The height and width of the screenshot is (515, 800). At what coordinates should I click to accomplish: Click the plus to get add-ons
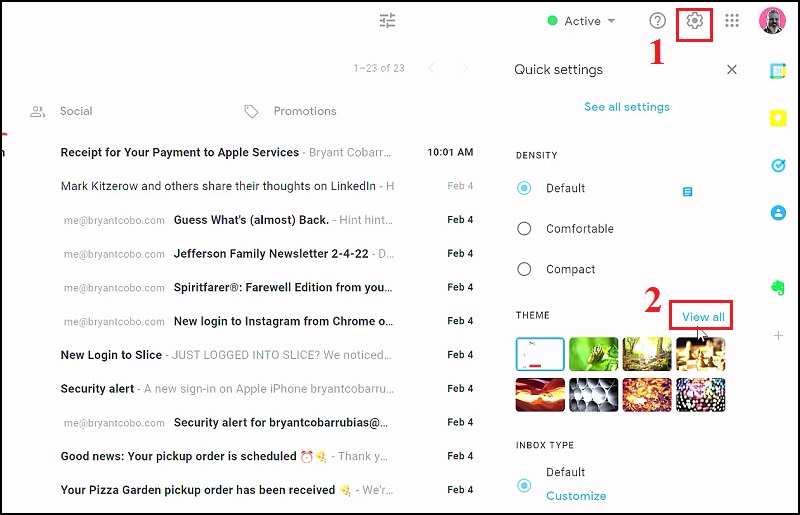point(778,335)
